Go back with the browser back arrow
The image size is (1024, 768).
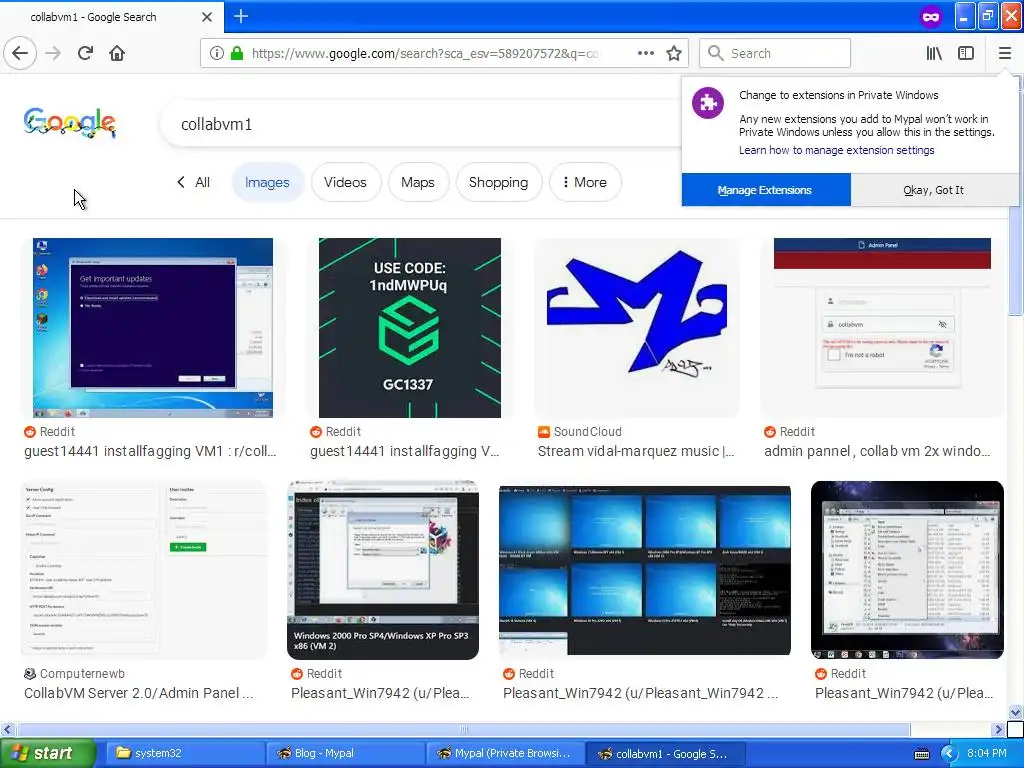(20, 53)
